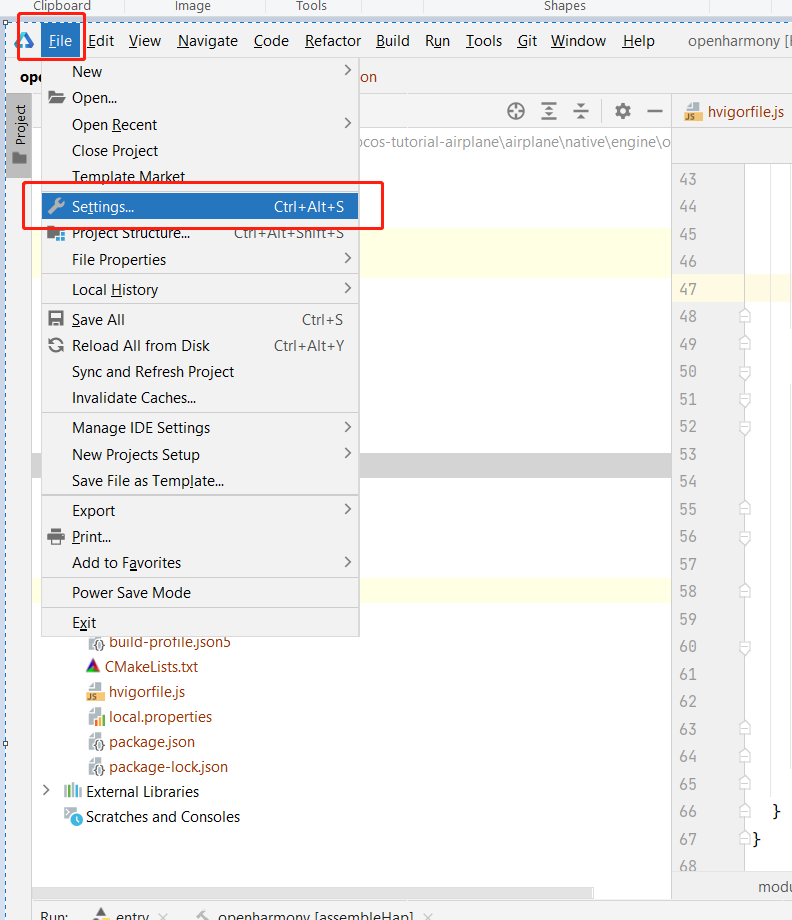The image size is (792, 920).
Task: Toggle code fold marker at line 60
Action: [x=744, y=647]
